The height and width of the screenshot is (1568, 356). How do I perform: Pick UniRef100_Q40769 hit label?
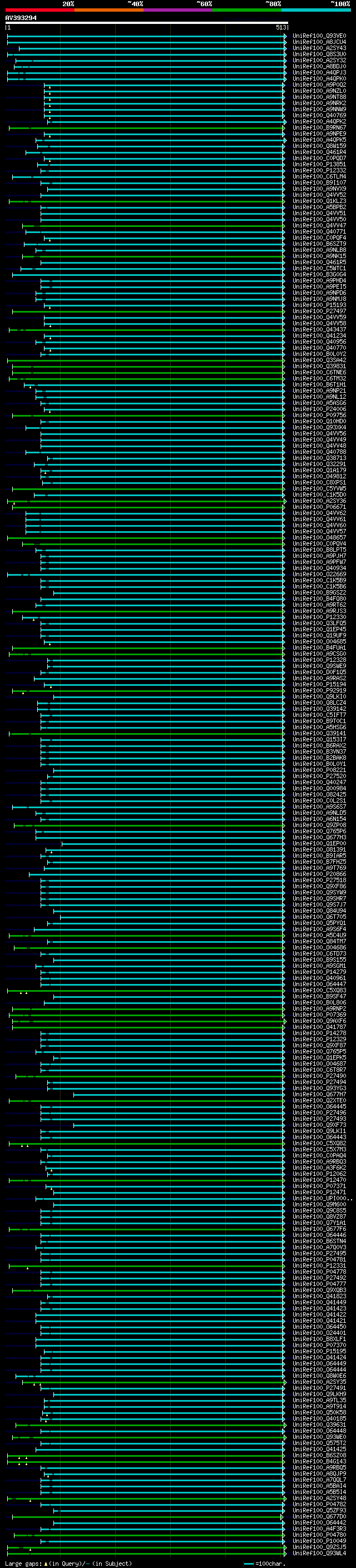point(319,115)
